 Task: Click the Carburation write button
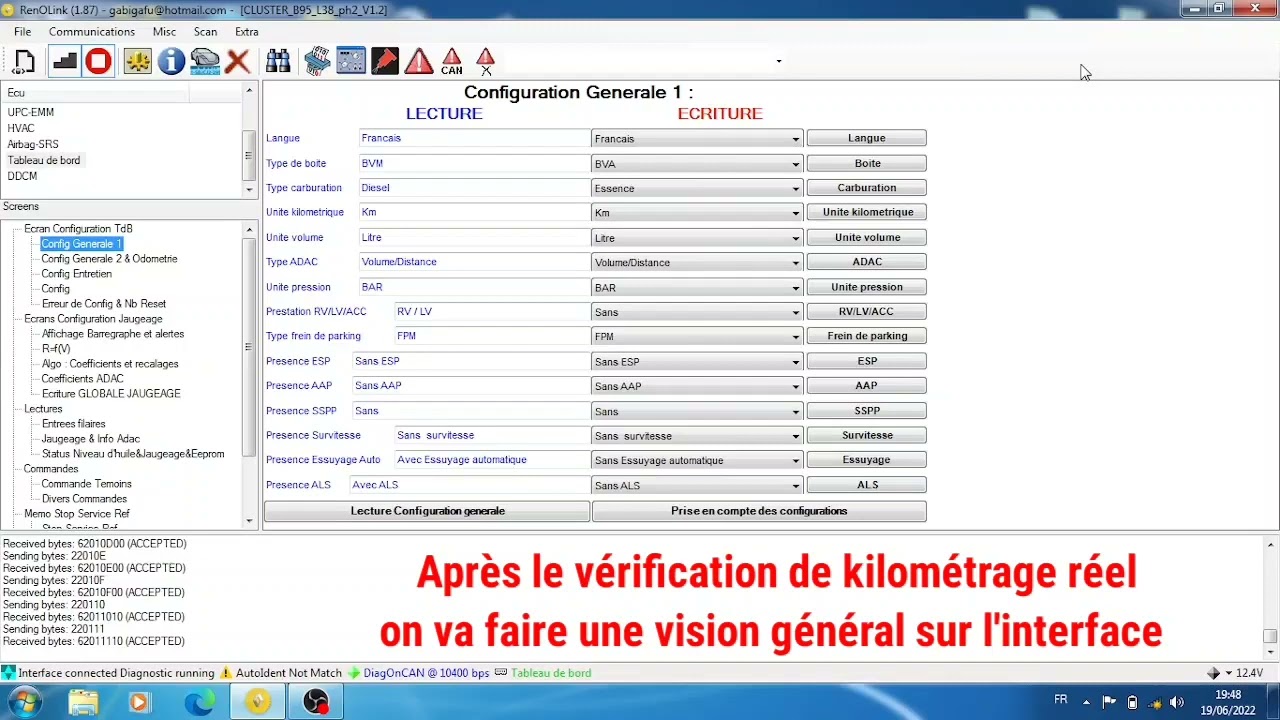[867, 188]
